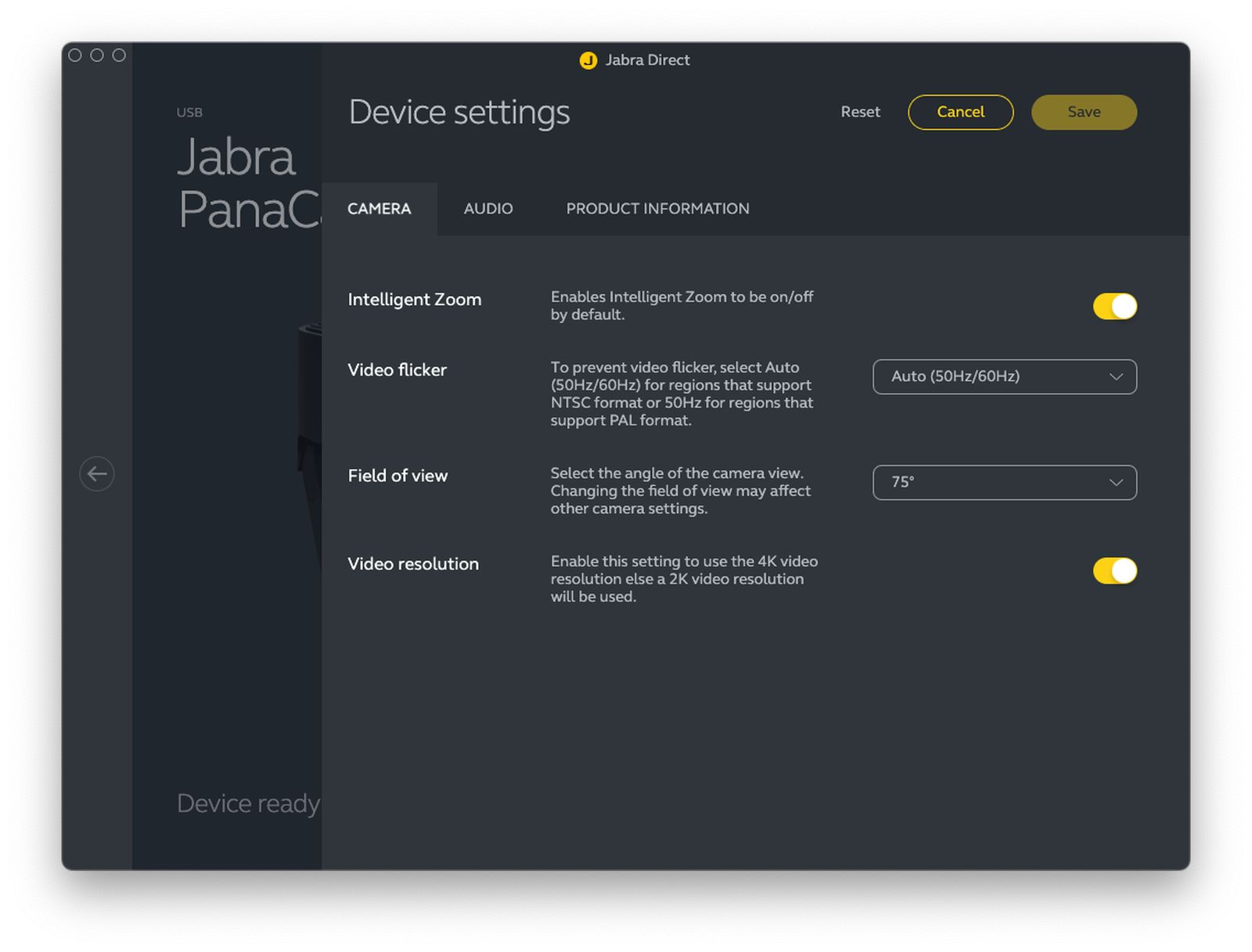Click the back arrow icon in sidebar
This screenshot has width=1252, height=952.
point(97,474)
